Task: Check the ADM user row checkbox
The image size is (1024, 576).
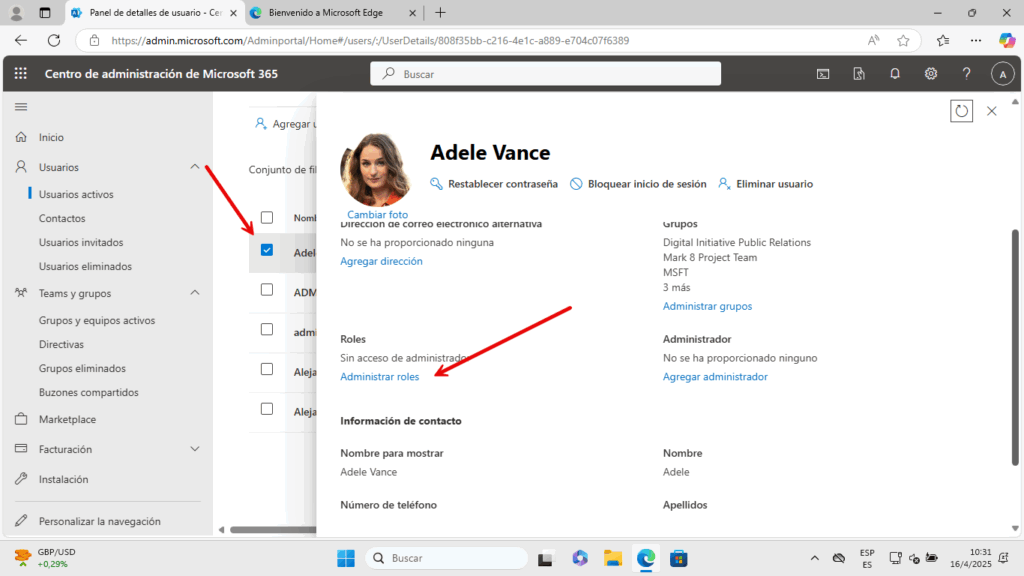Action: (x=267, y=289)
